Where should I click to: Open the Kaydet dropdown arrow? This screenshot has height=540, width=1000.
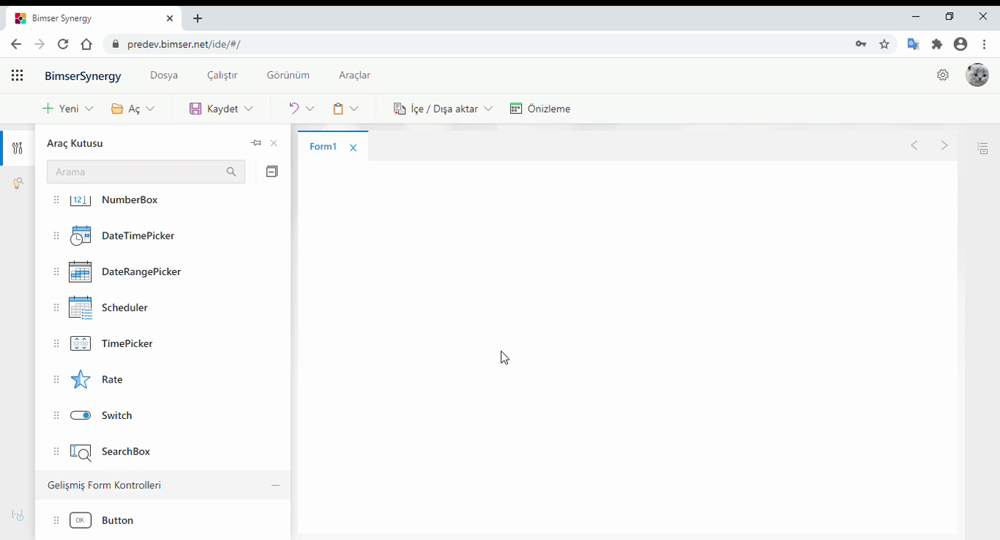tap(248, 109)
